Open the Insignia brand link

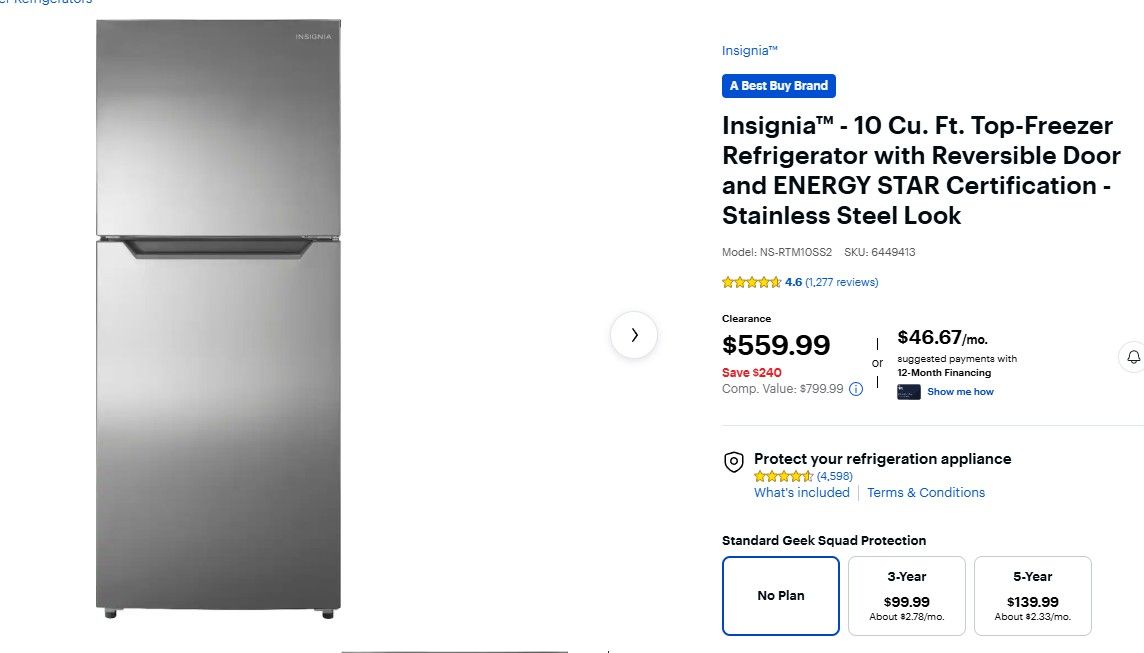[x=750, y=51]
